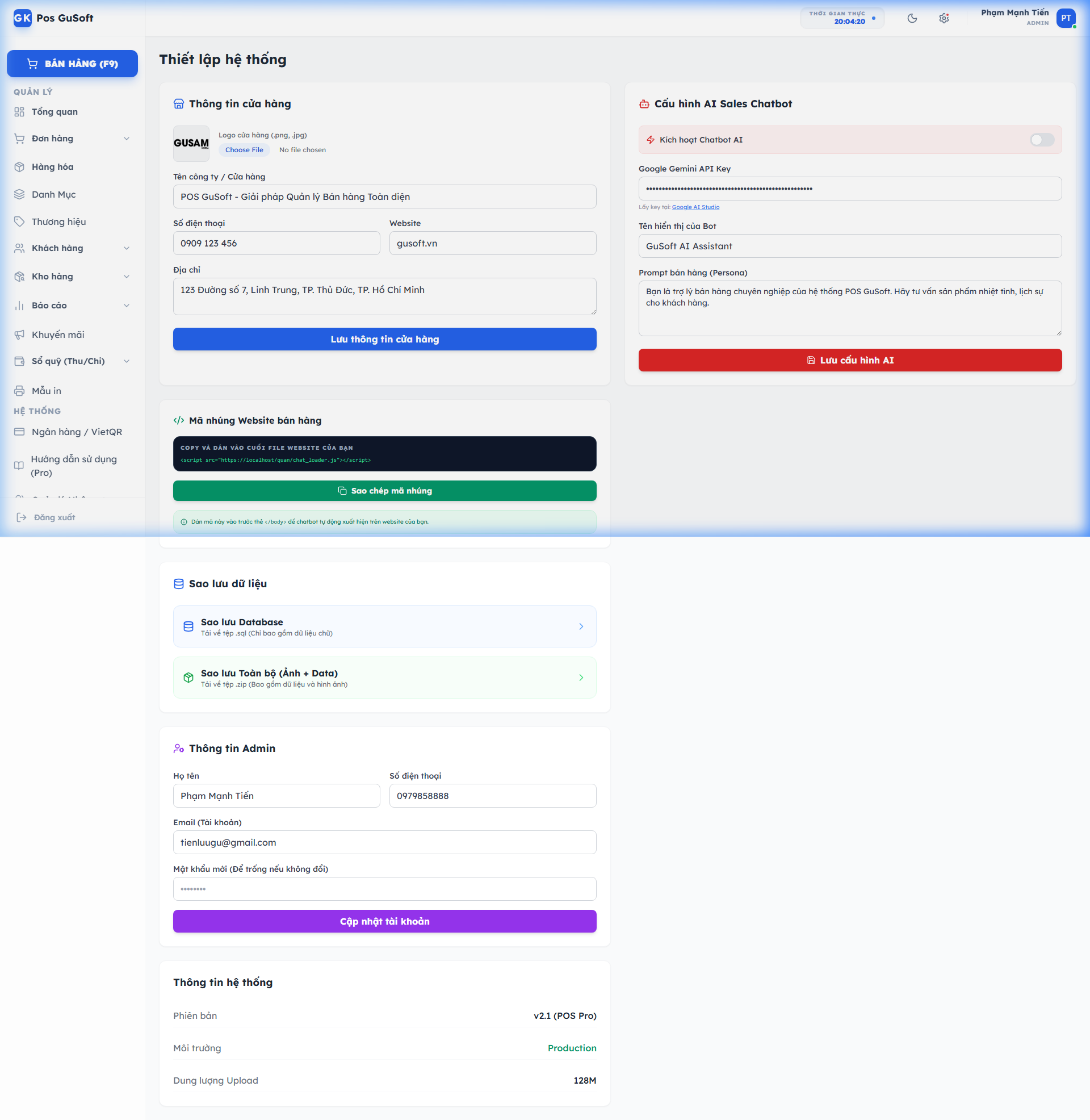1090x1120 pixels.
Task: Open the Hàng hóa section
Action: [x=52, y=166]
